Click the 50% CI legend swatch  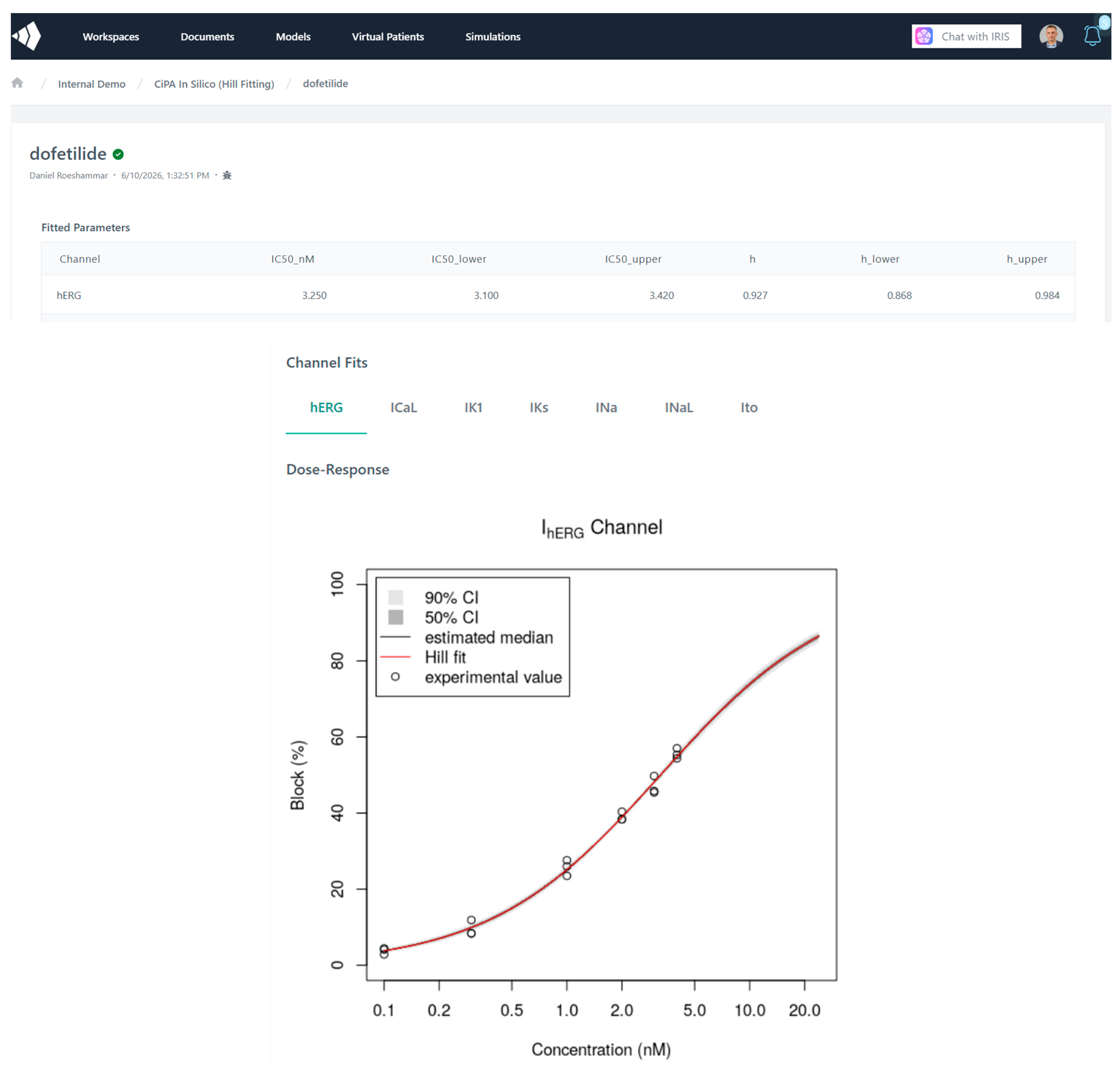(x=396, y=617)
